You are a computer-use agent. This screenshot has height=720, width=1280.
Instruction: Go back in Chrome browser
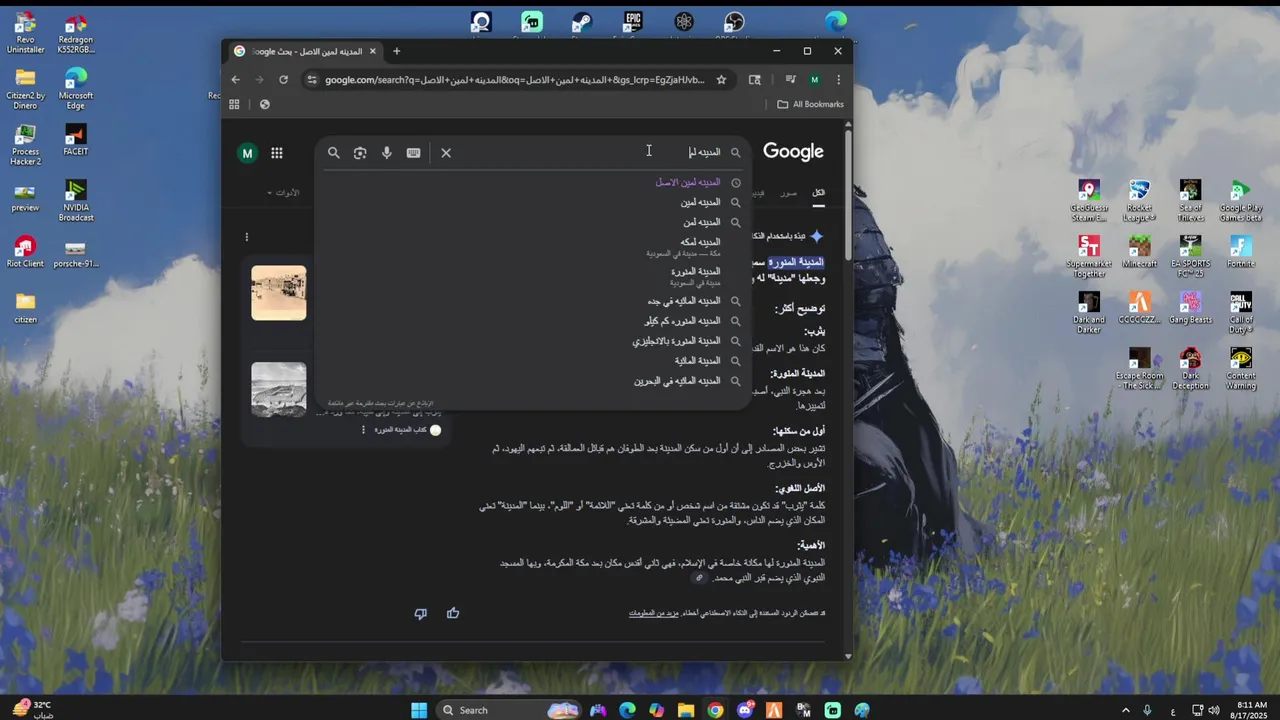(x=236, y=80)
